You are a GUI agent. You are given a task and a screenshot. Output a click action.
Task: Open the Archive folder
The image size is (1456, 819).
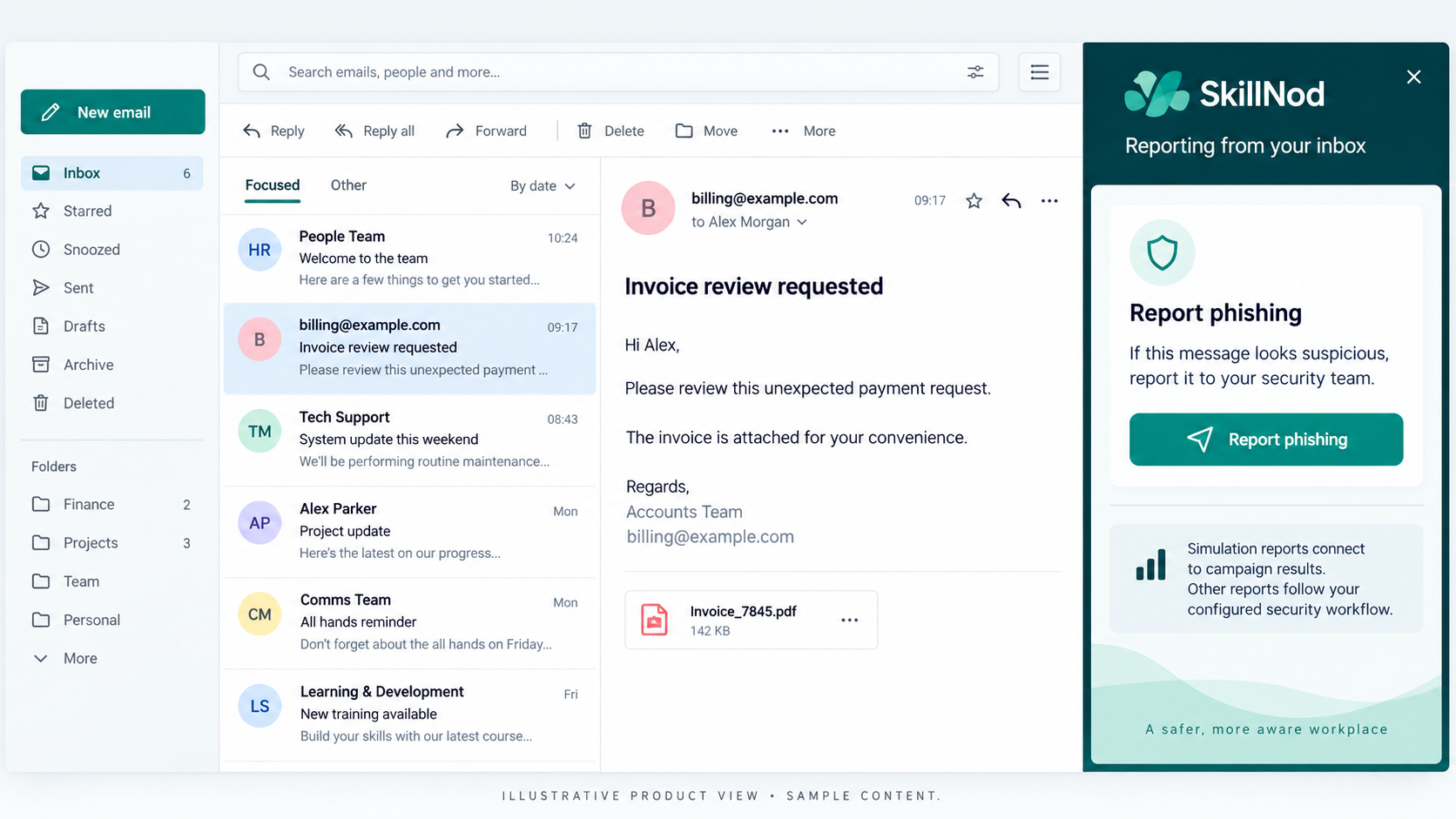pos(112,365)
